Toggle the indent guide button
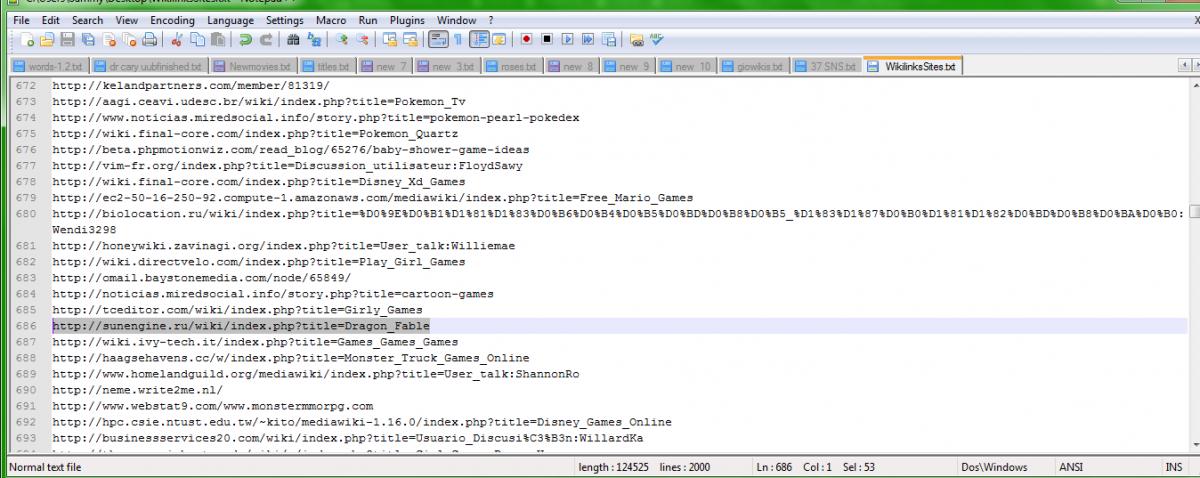The width and height of the screenshot is (1200, 478). click(479, 40)
